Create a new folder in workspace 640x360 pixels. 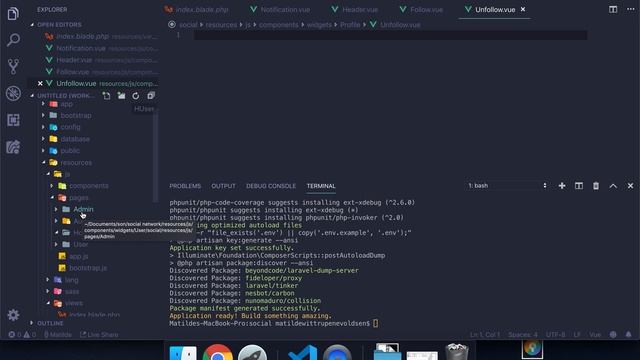121,96
